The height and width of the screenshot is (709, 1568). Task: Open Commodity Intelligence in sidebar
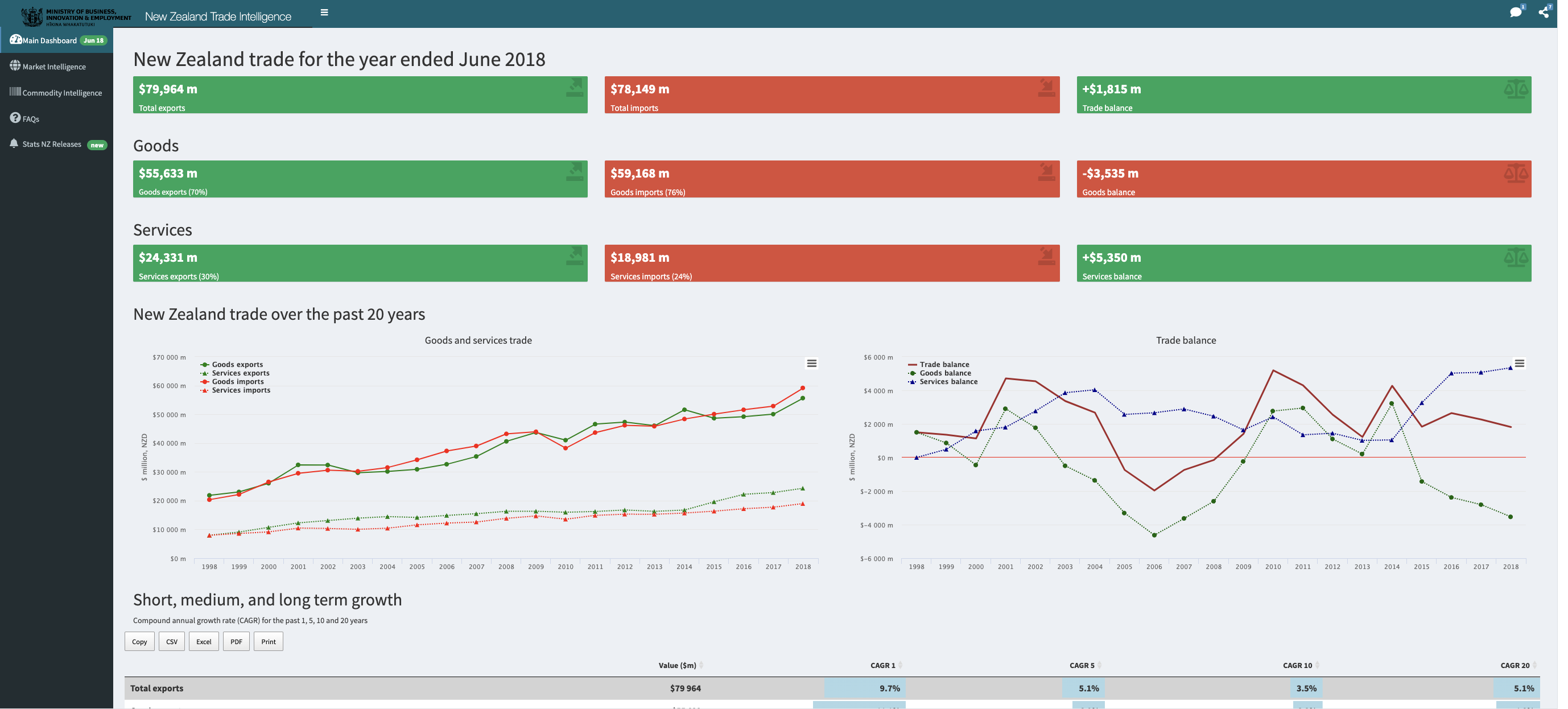[x=62, y=93]
